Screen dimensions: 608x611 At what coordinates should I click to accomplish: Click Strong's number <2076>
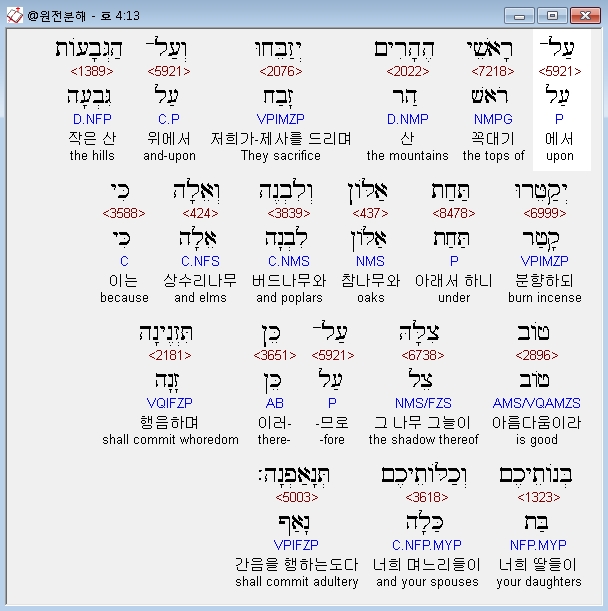tap(281, 71)
